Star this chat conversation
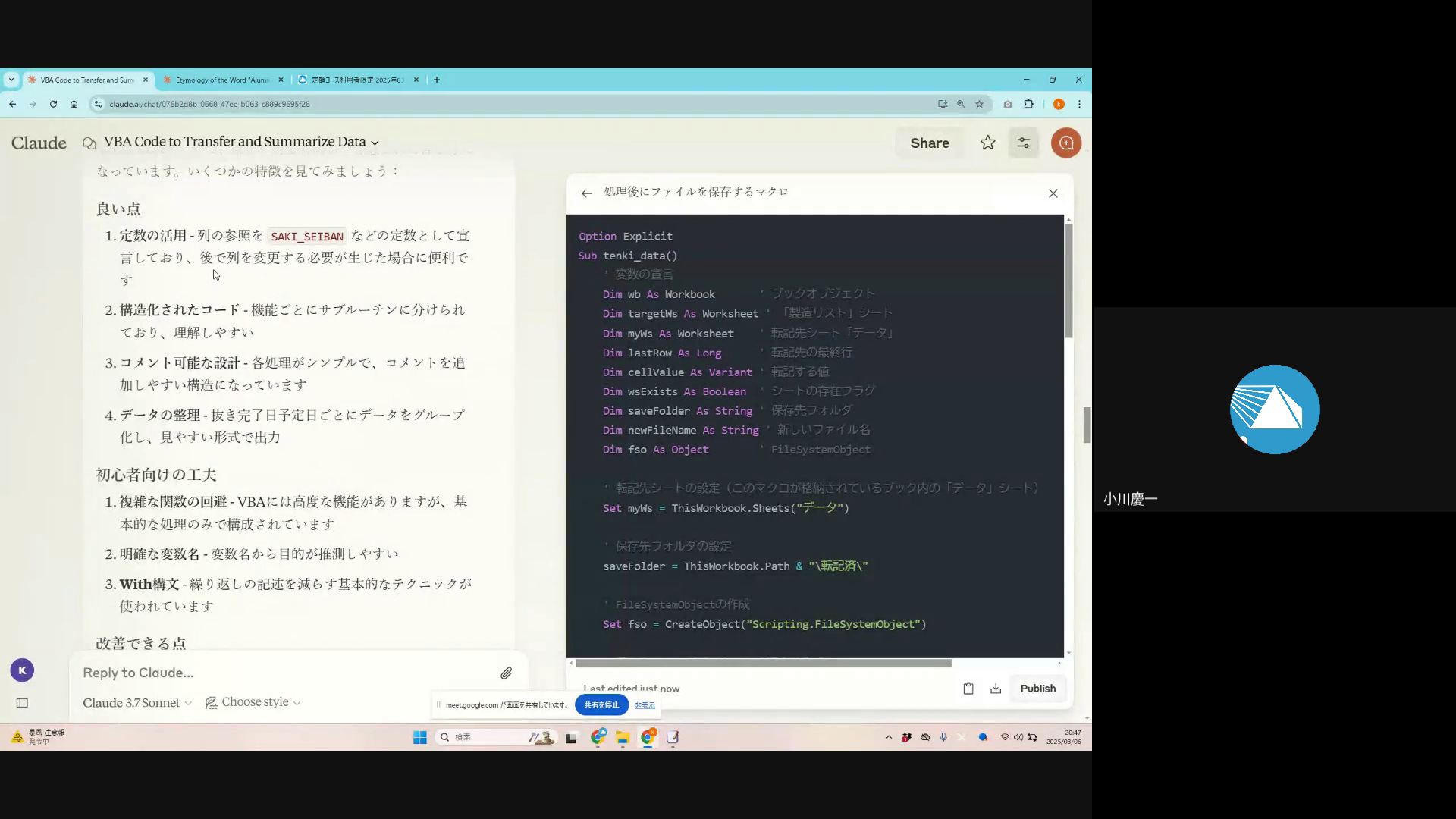Screen dimensions: 1456x819 click(987, 143)
